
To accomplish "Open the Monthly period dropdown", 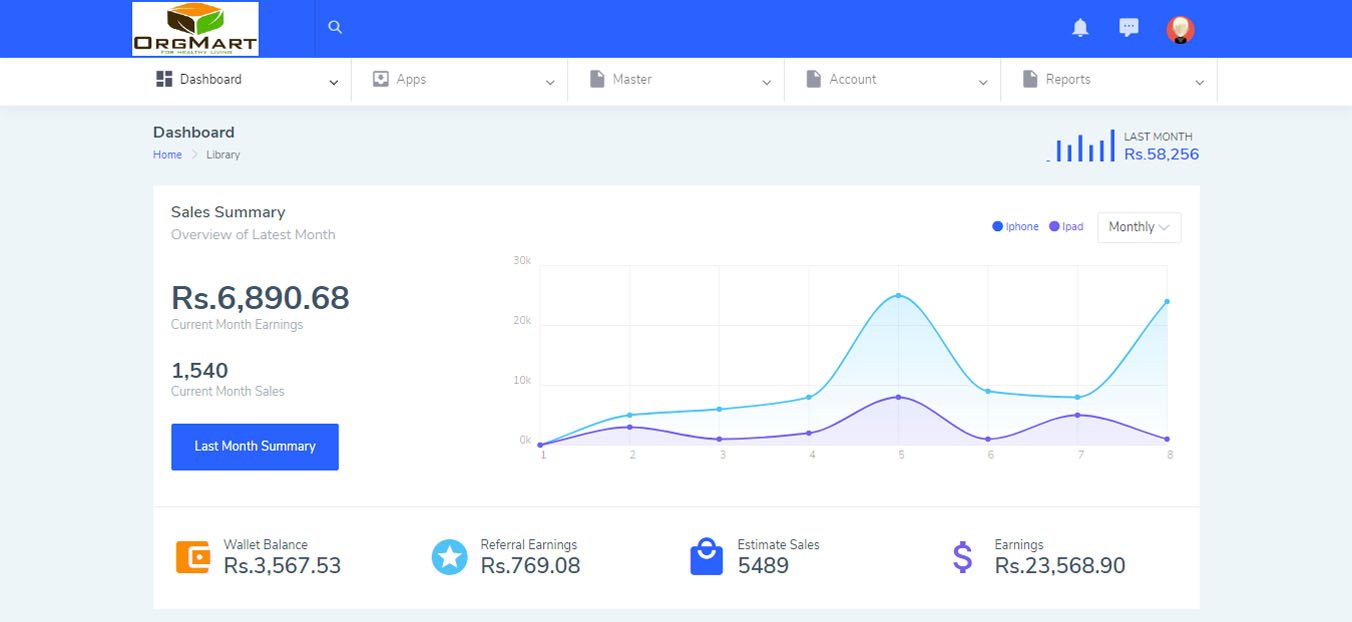I will 1138,227.
